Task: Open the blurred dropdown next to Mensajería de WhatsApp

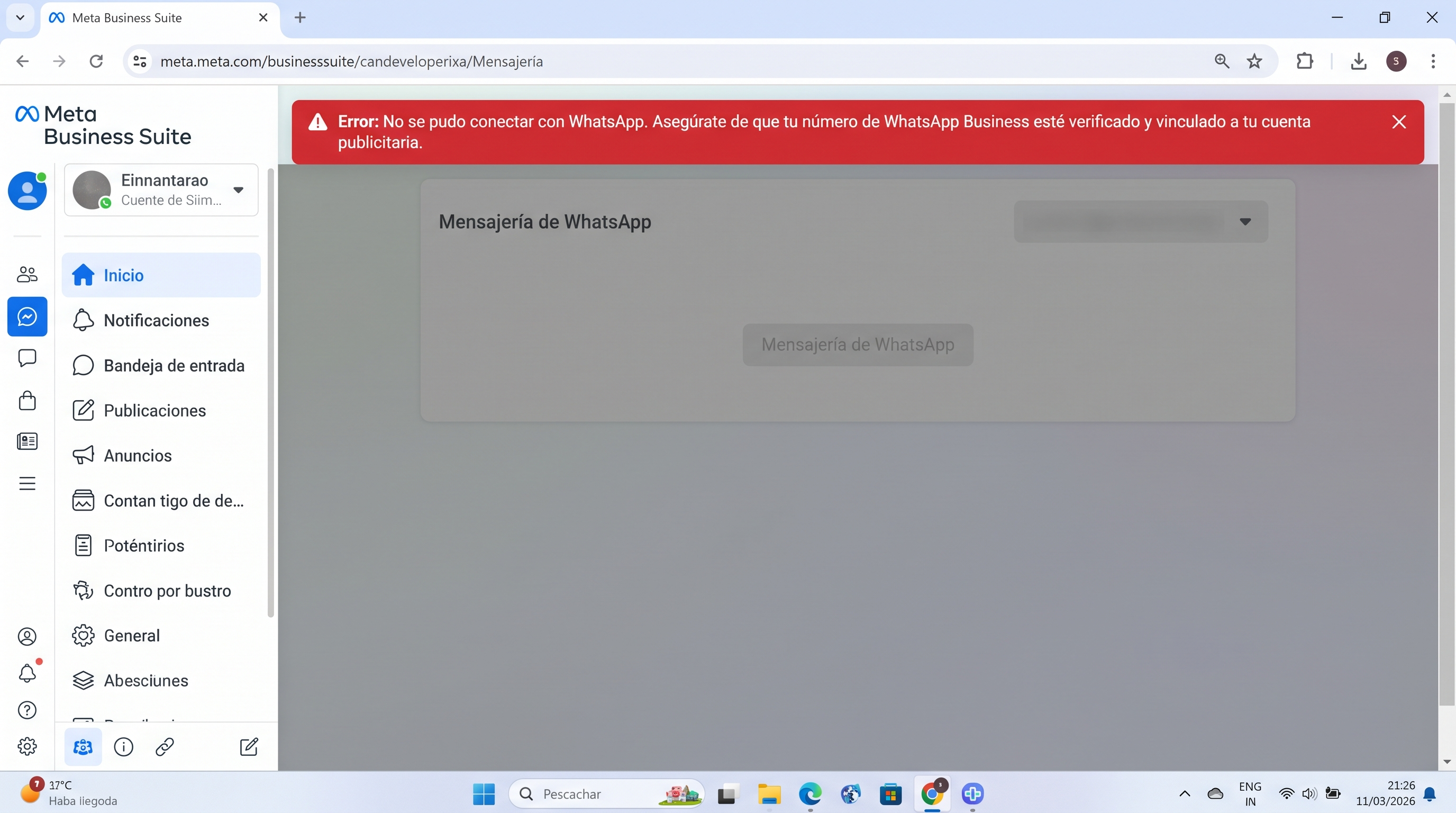Action: 1141,222
